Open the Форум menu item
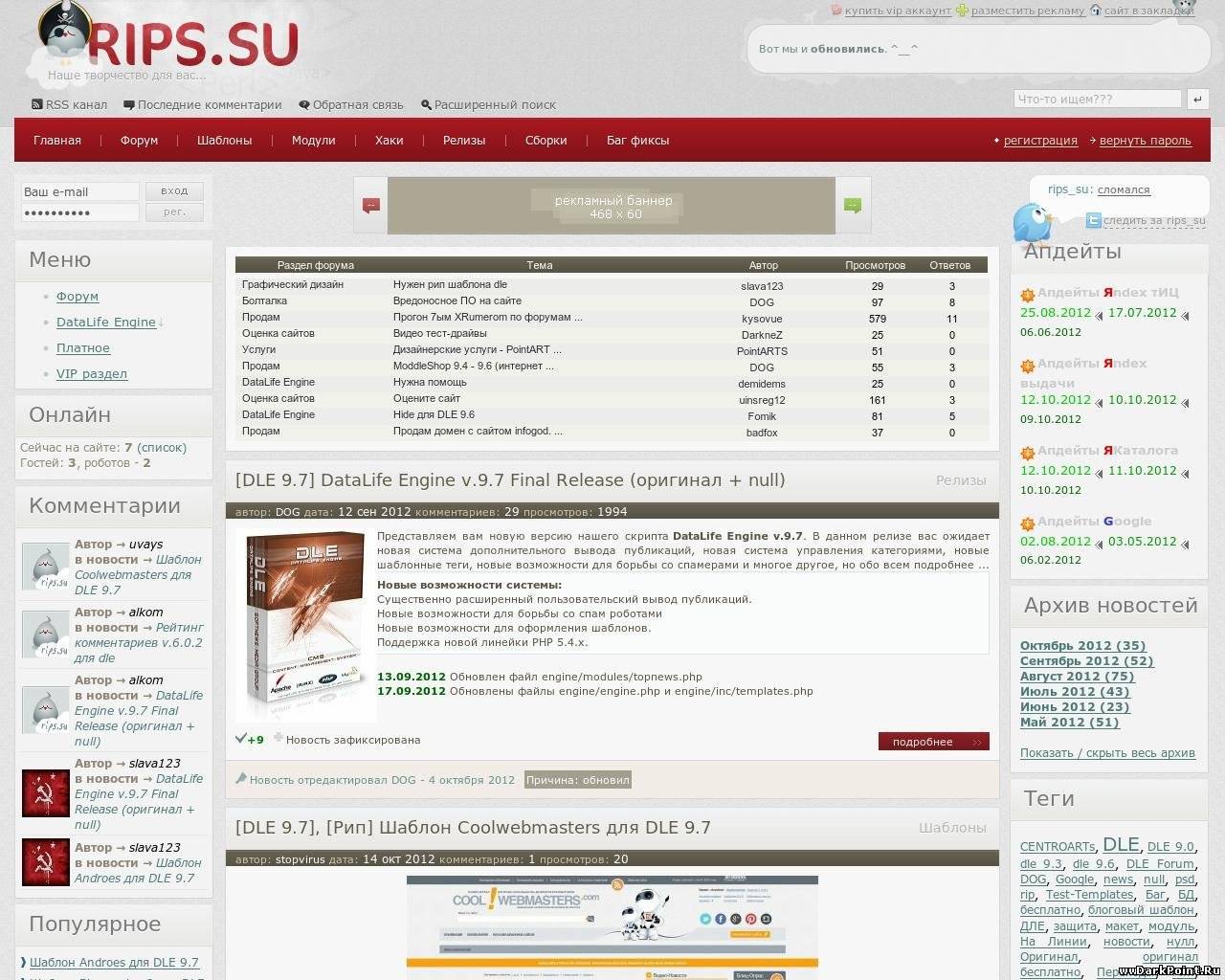 pos(139,140)
